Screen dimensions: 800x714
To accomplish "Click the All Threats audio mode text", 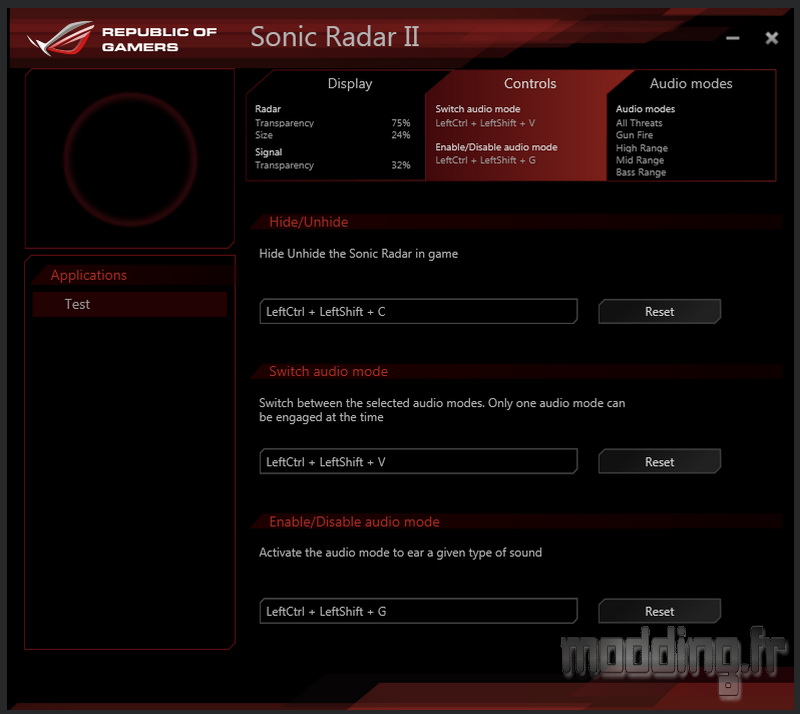I will click(x=639, y=123).
